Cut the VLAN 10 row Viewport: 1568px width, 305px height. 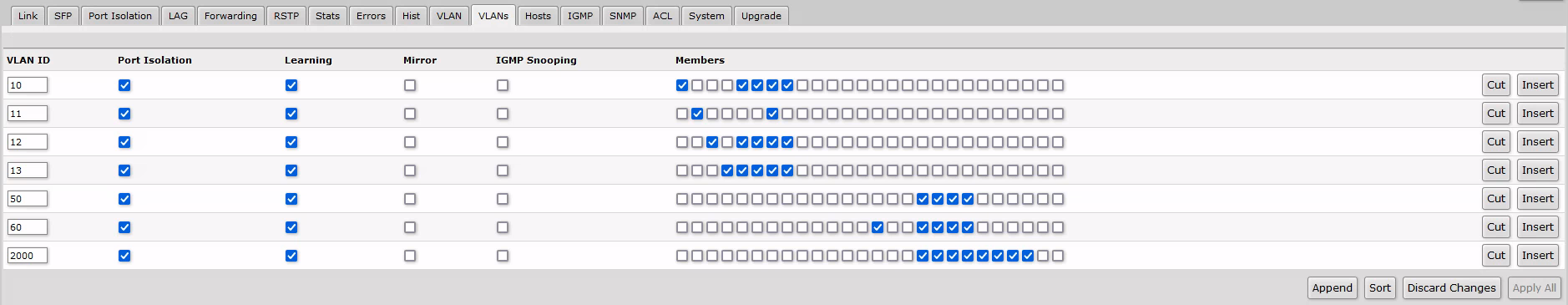[1496, 85]
